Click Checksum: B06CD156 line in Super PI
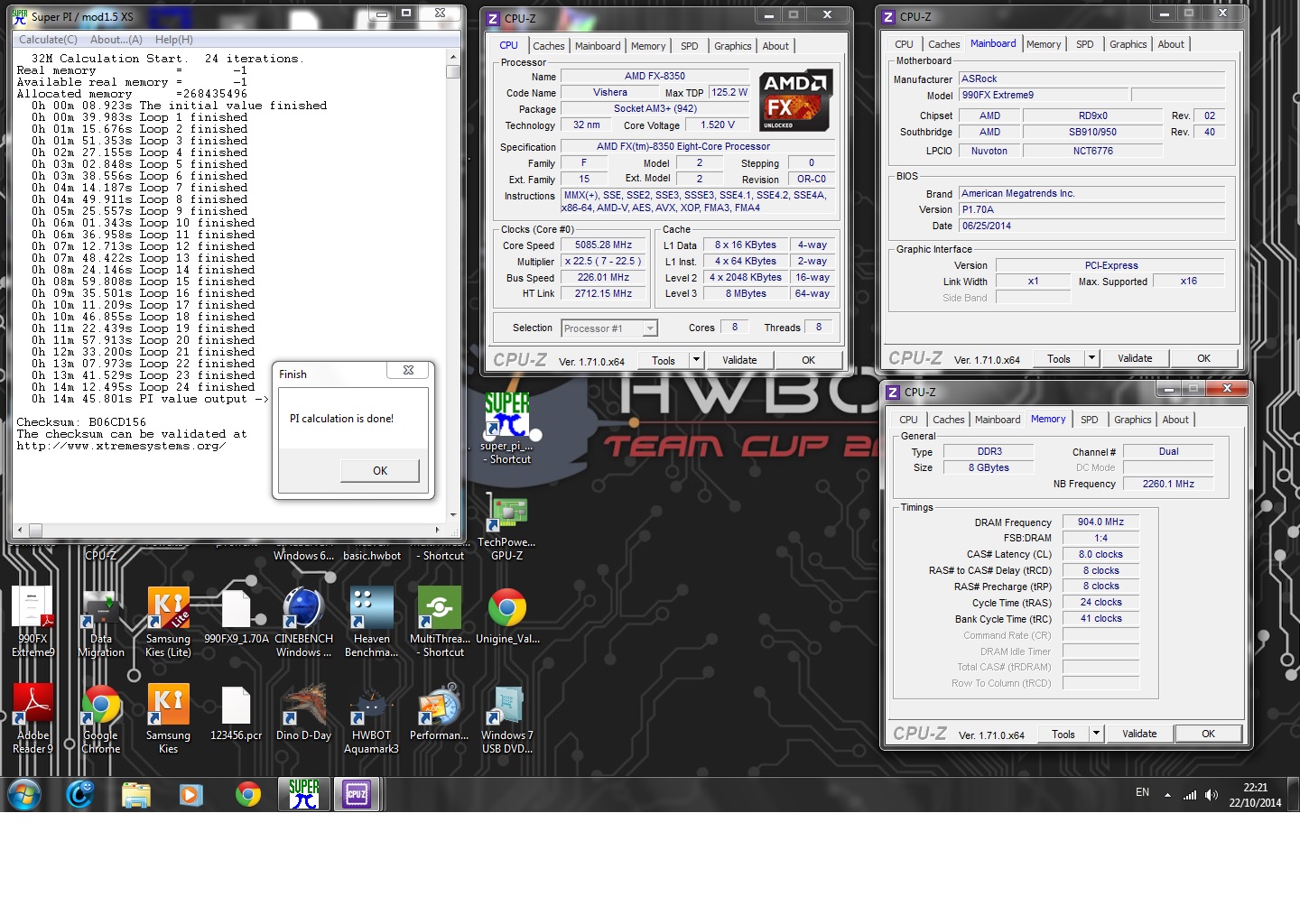 coord(81,422)
